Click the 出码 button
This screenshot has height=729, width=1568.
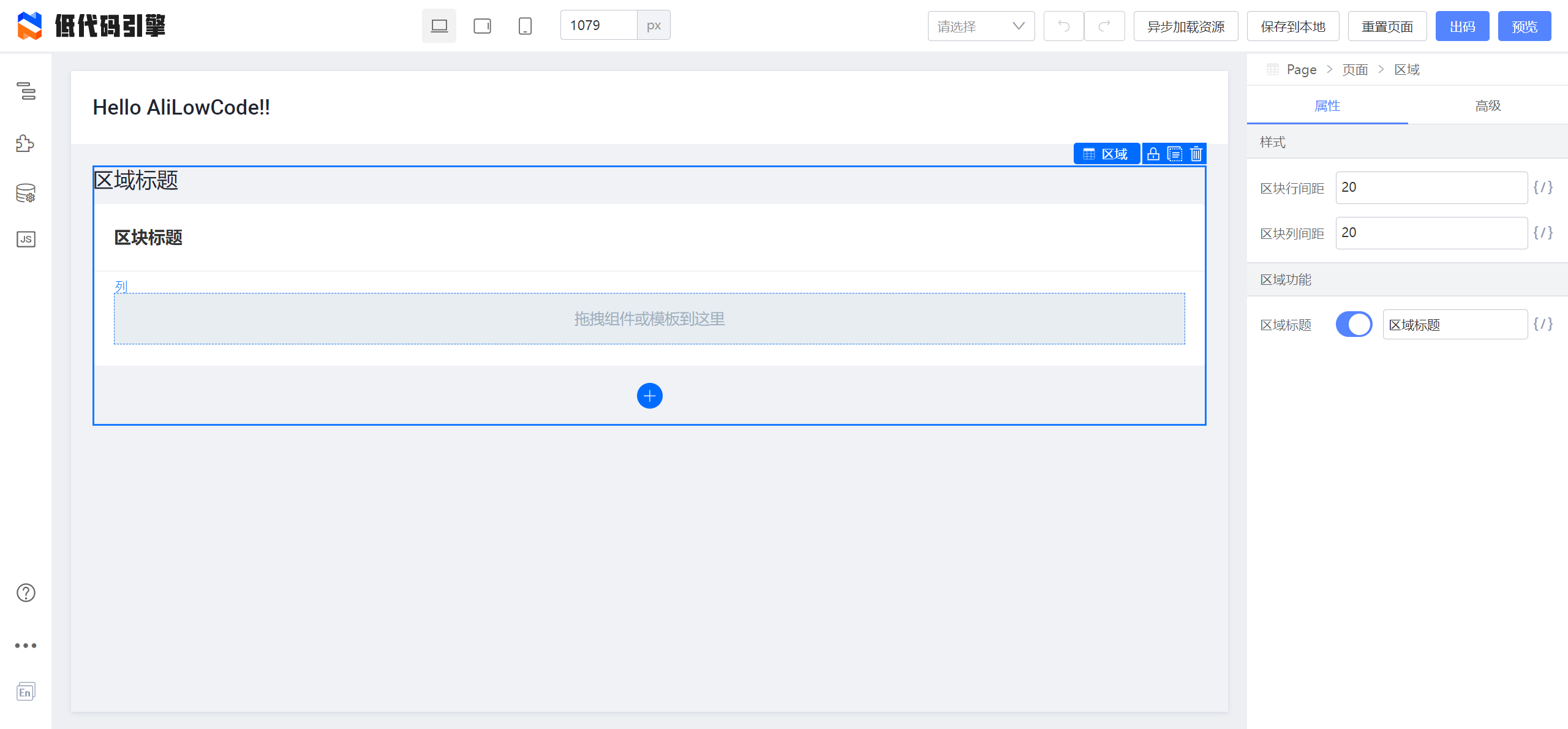pos(1463,26)
